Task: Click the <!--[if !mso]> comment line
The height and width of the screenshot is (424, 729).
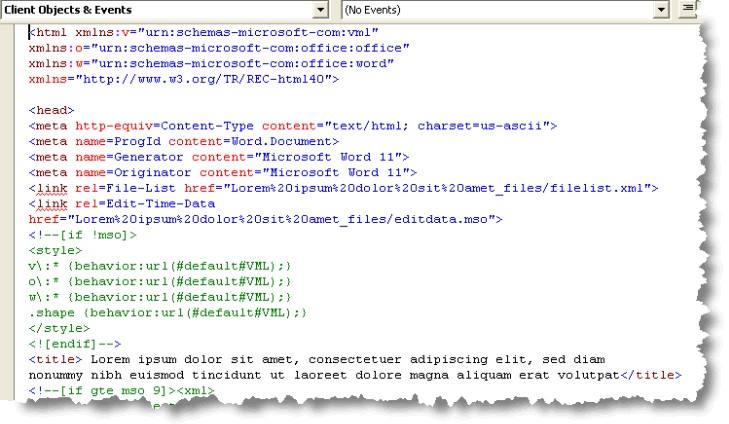Action: click(x=83, y=235)
